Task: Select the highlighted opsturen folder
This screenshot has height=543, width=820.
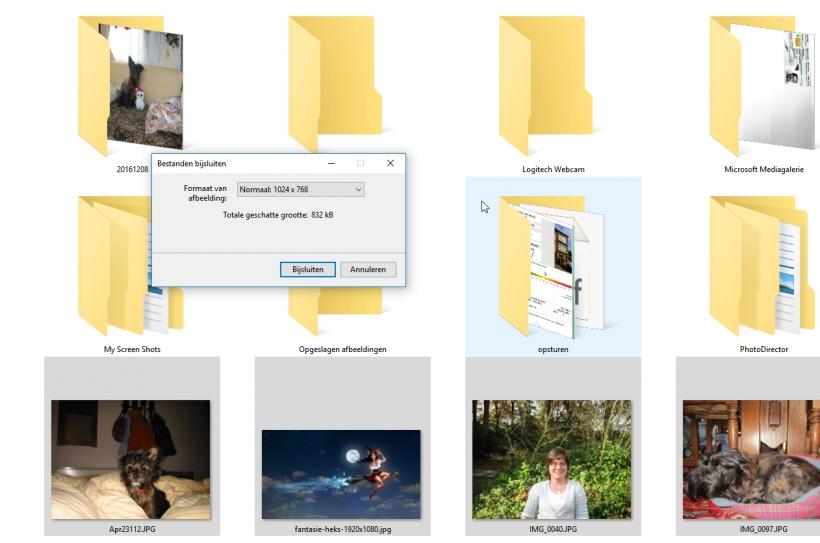Action: pyautogui.click(x=552, y=266)
